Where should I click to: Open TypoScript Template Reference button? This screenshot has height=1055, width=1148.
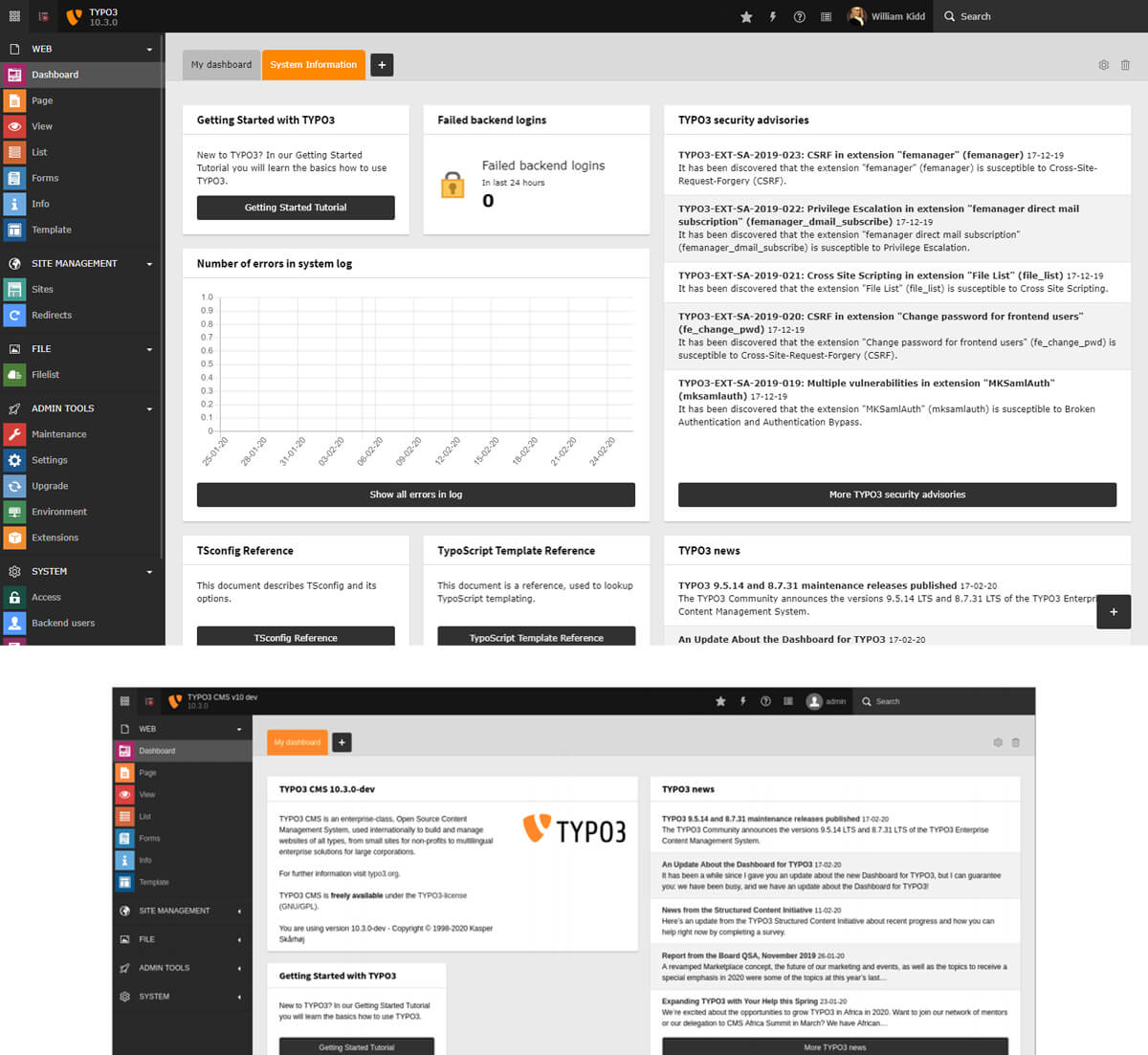537,637
